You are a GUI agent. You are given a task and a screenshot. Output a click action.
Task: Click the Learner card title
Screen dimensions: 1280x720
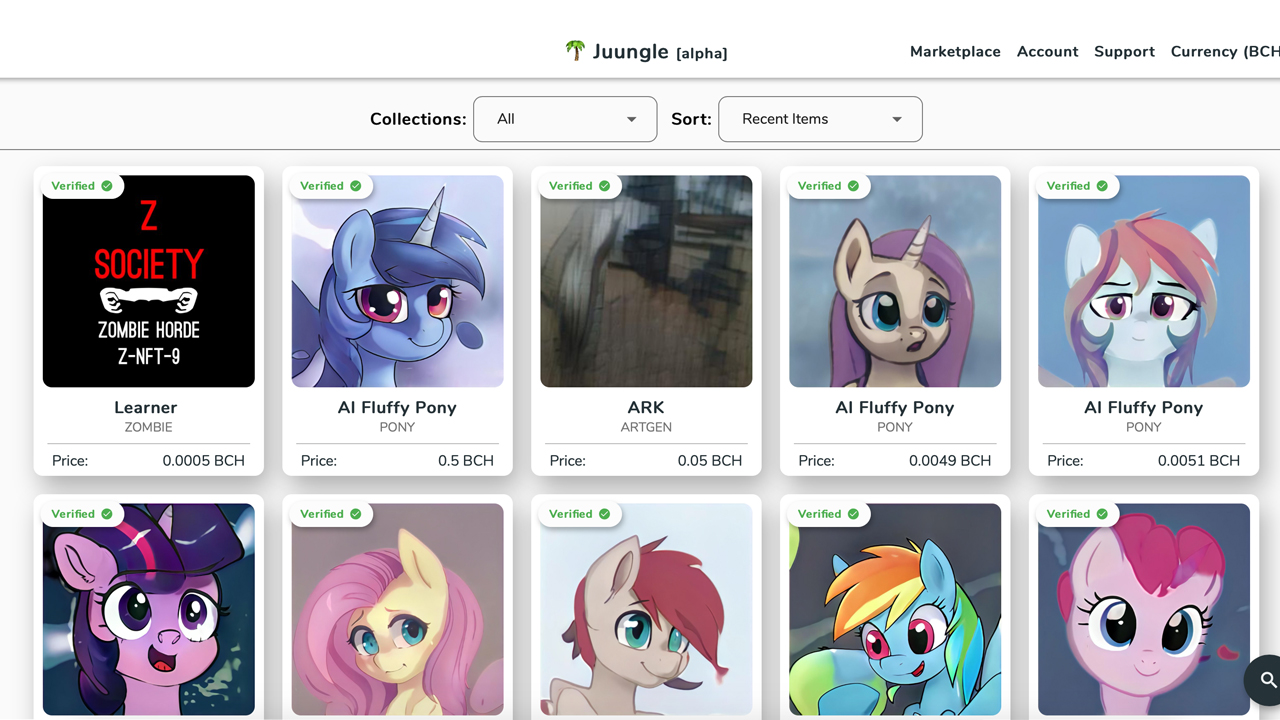pos(146,407)
